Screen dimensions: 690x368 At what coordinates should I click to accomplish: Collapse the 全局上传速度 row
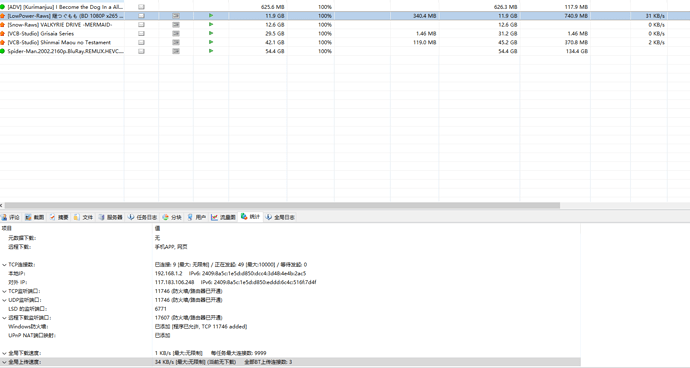(4, 362)
